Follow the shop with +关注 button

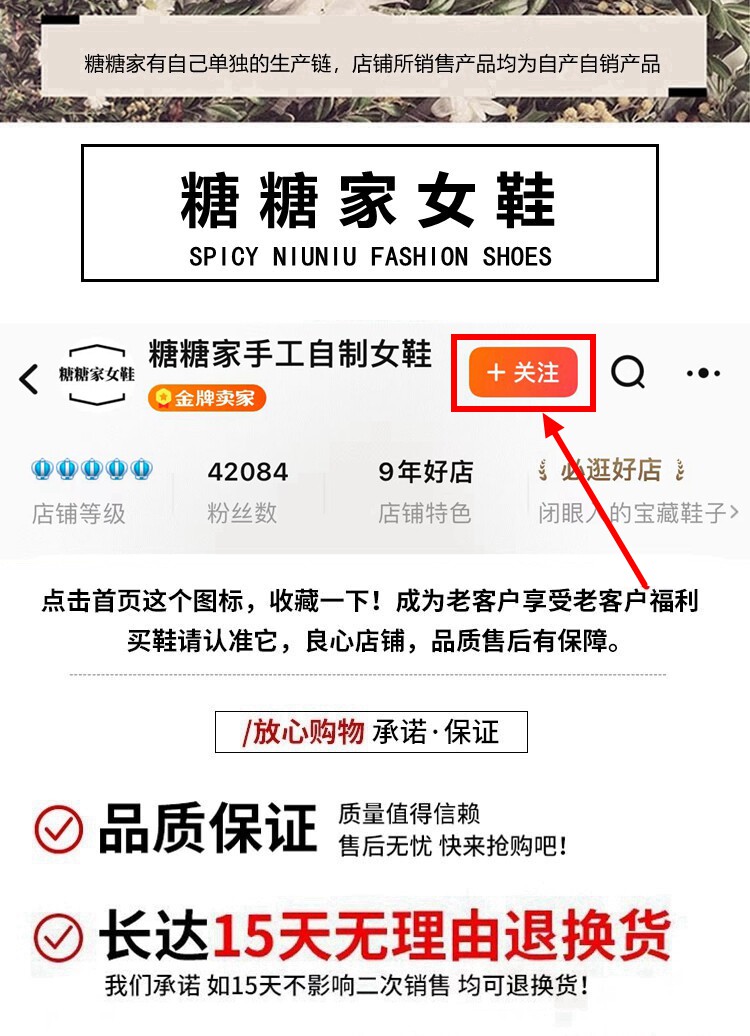coord(523,373)
